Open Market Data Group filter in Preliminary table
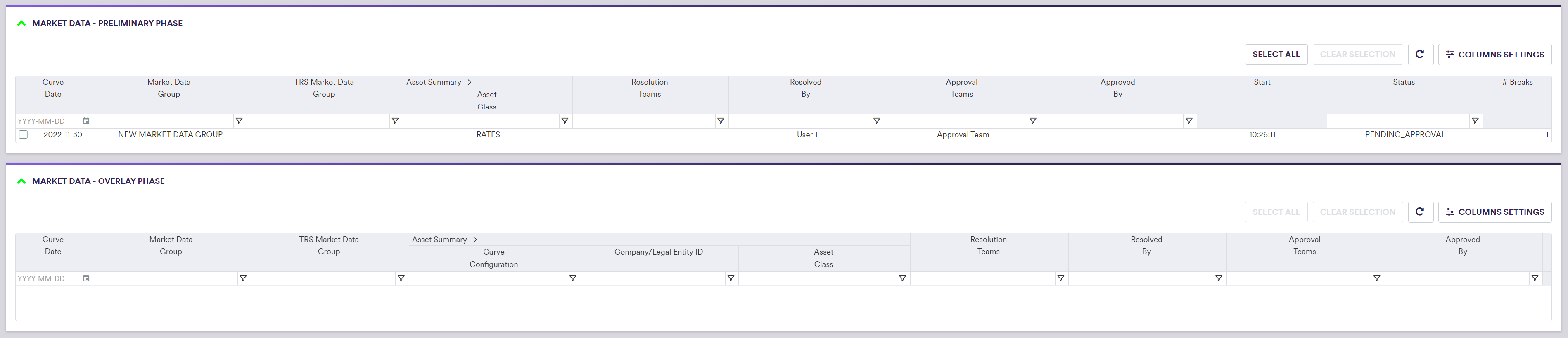The width and height of the screenshot is (1568, 338). click(x=239, y=121)
